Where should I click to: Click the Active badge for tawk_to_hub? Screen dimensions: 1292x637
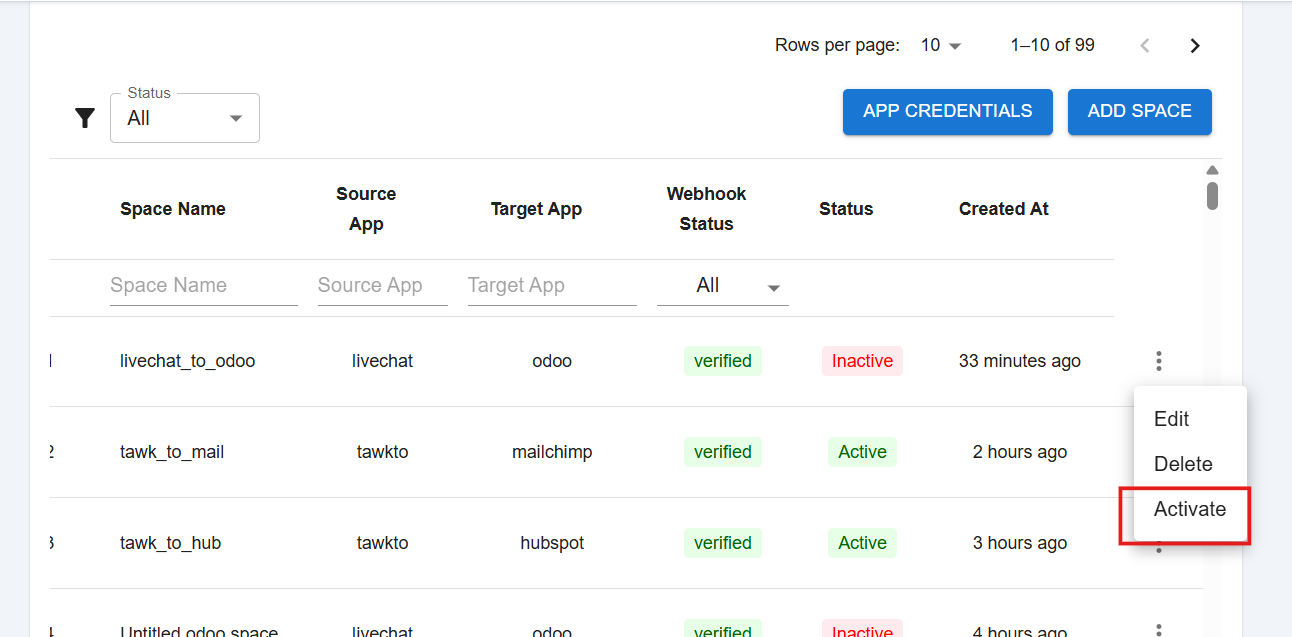862,543
